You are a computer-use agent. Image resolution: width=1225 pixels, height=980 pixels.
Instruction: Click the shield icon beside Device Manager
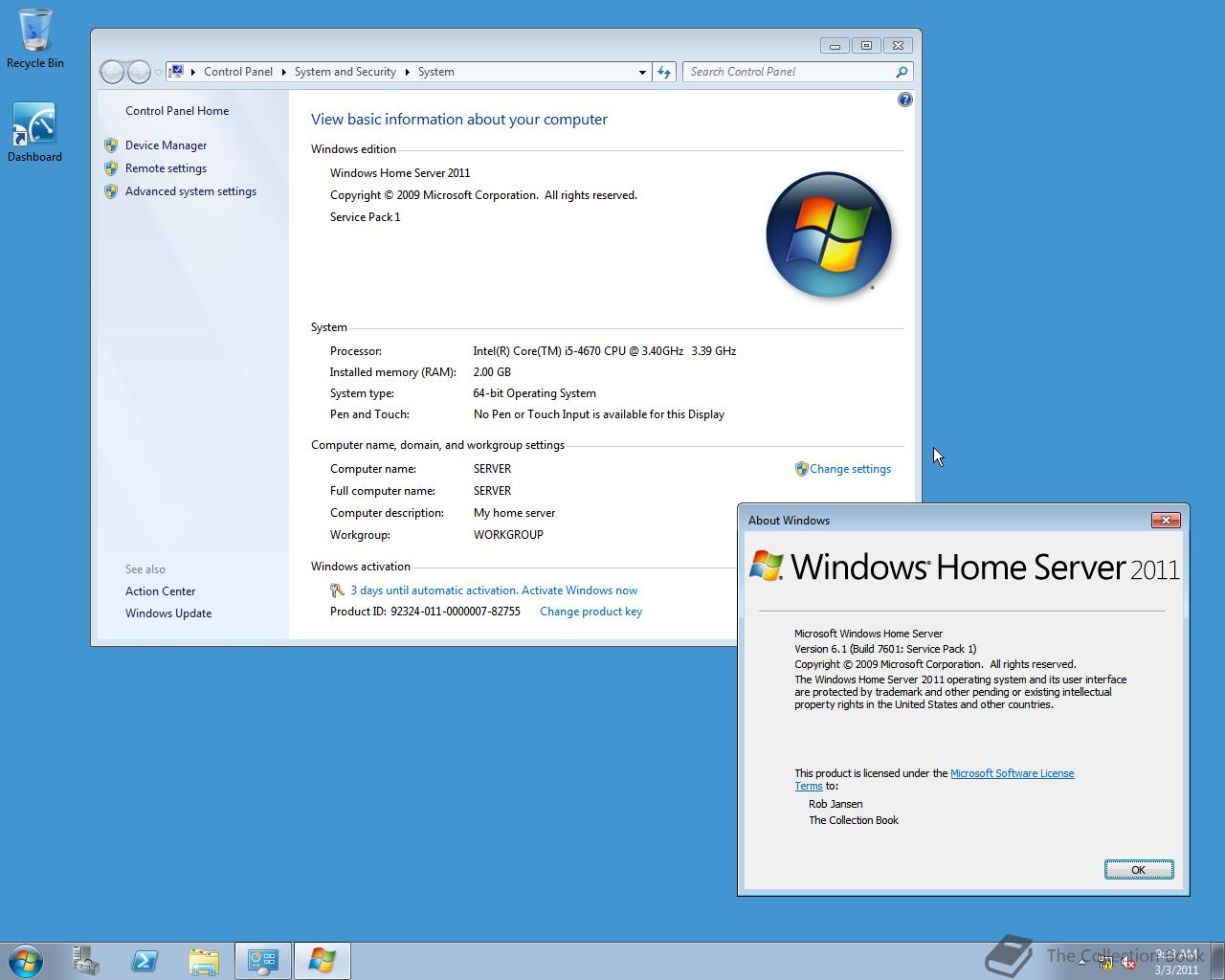pos(111,145)
